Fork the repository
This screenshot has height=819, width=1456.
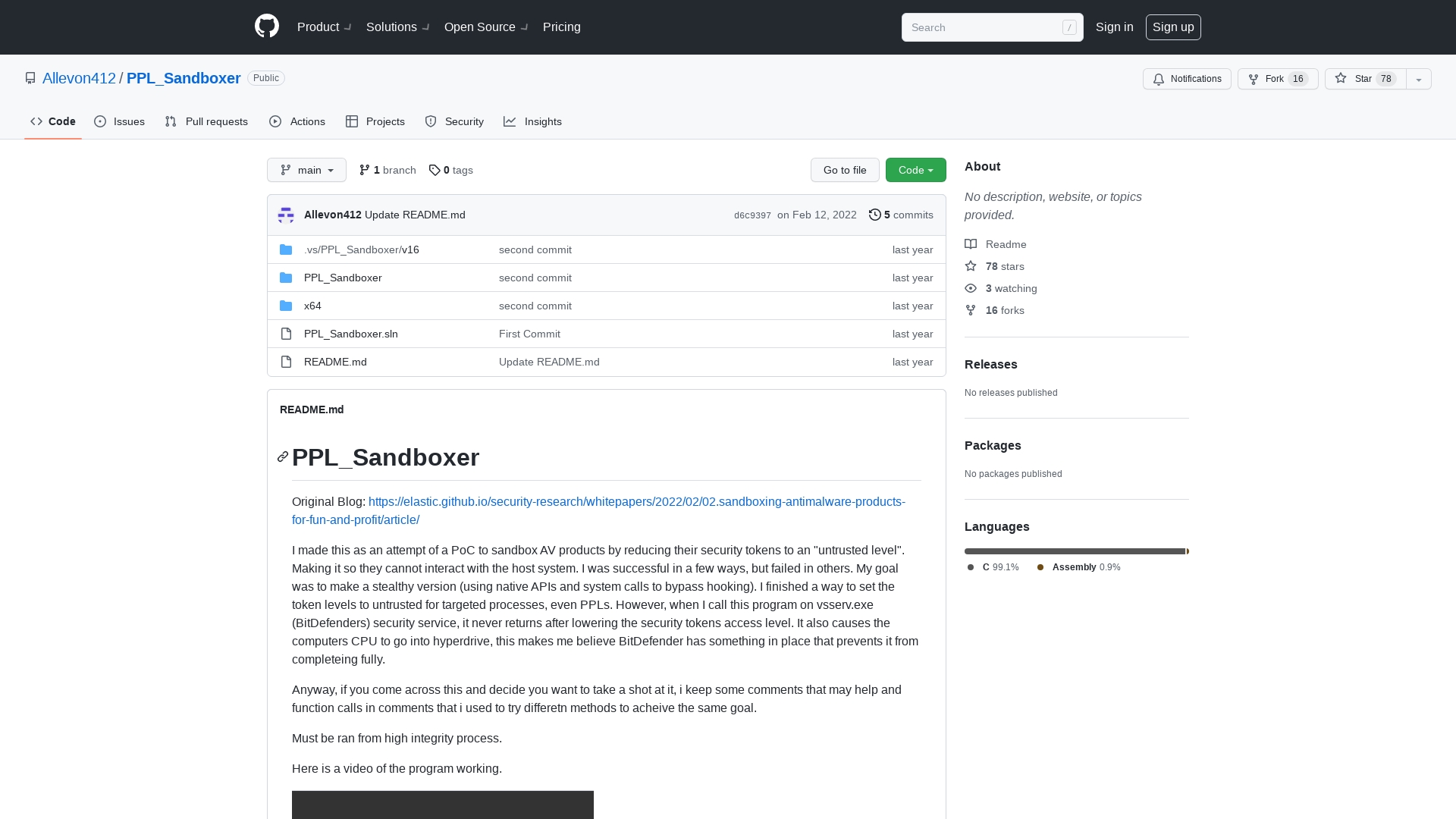[1278, 79]
